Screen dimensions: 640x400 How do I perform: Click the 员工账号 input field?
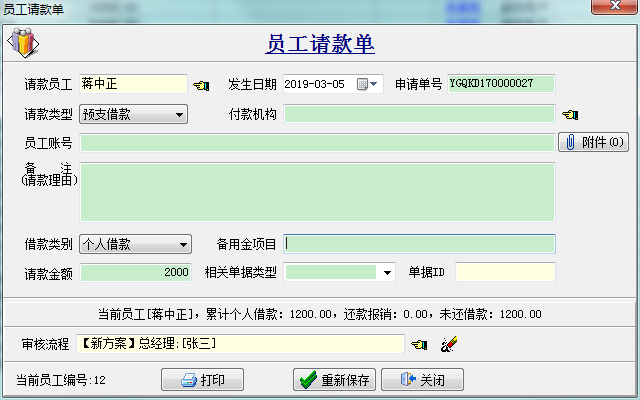(x=318, y=143)
